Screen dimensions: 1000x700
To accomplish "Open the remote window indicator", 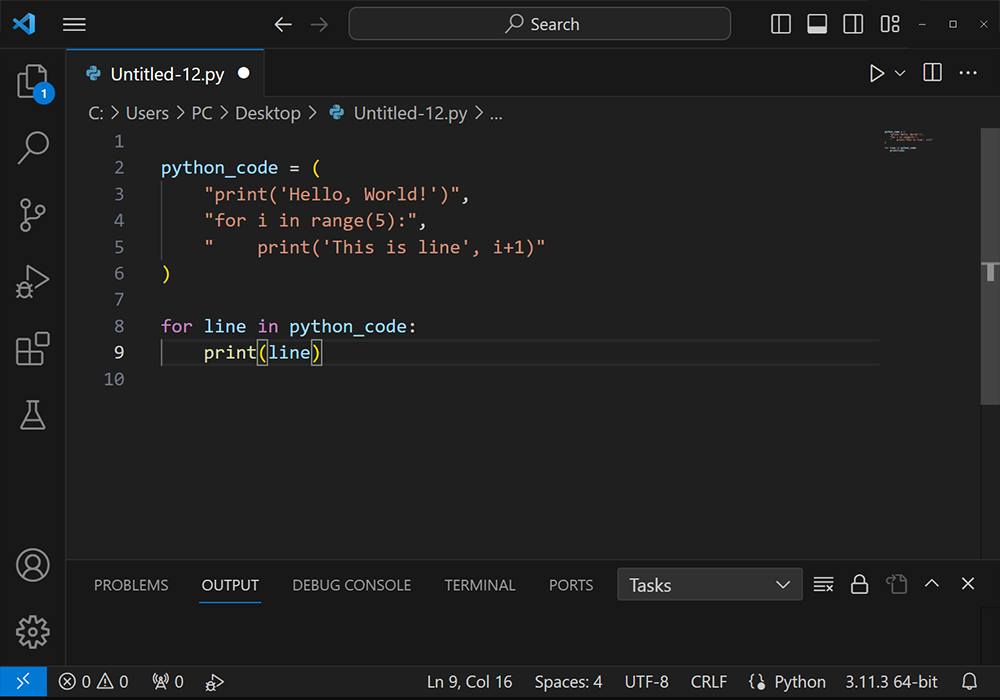I will pyautogui.click(x=23, y=682).
